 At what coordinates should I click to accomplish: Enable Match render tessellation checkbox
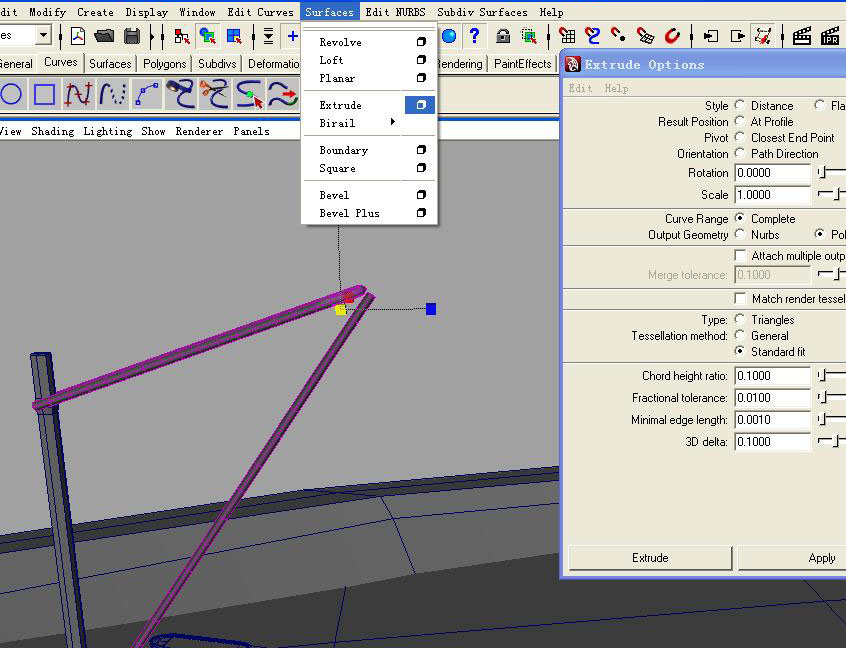coord(741,298)
